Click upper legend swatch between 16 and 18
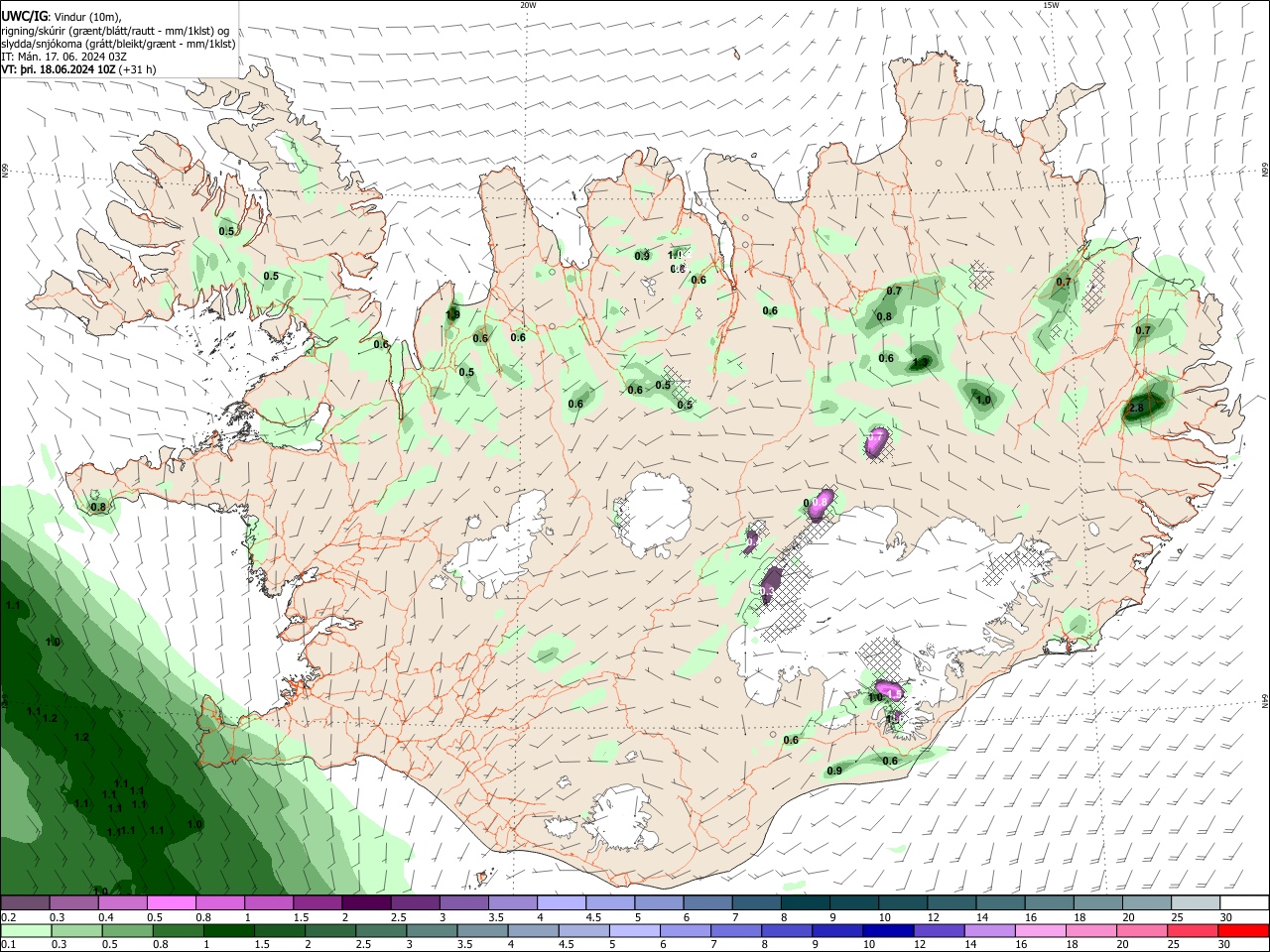Screen dimensions: 1270x952 click(1050, 902)
